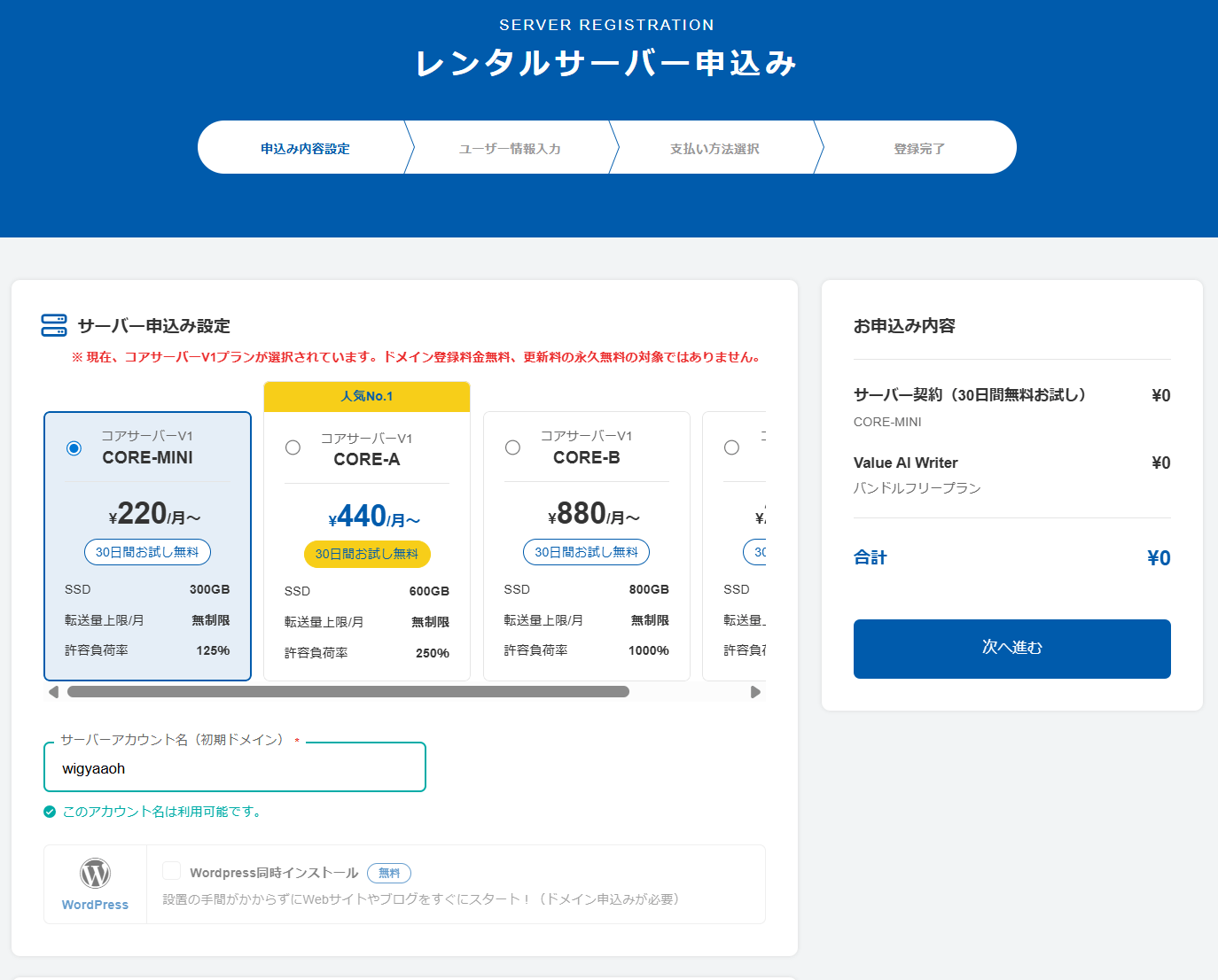
Task: Select the partially visible fourth plan's radio button
Action: pyautogui.click(x=731, y=447)
